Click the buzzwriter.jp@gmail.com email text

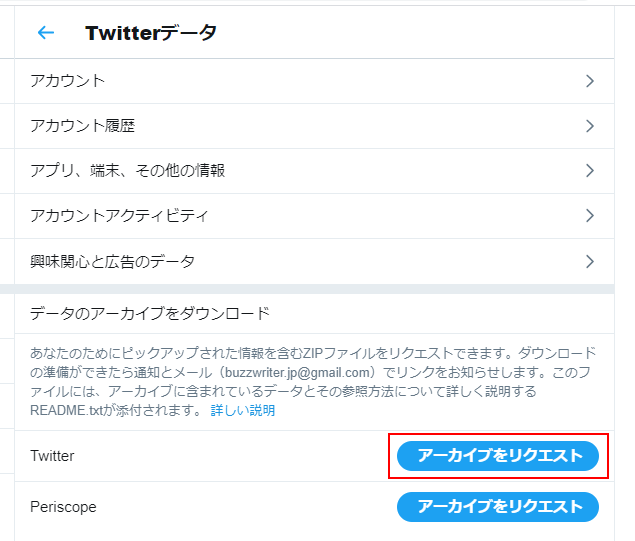click(283, 372)
